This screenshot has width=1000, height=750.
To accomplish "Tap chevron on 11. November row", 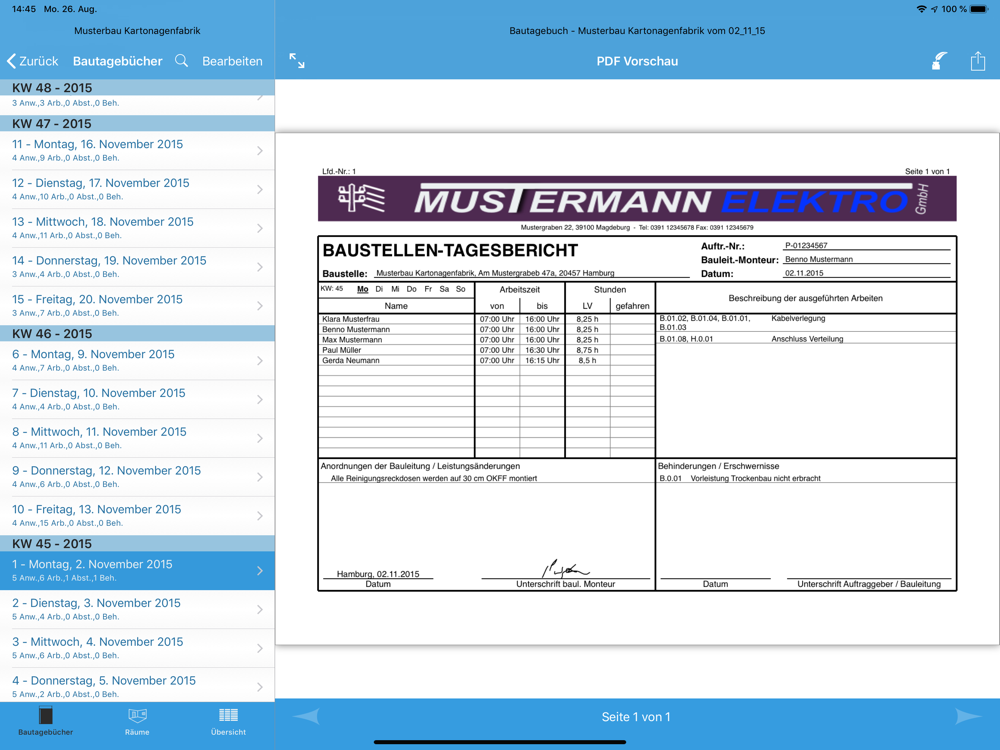I will pos(260,438).
